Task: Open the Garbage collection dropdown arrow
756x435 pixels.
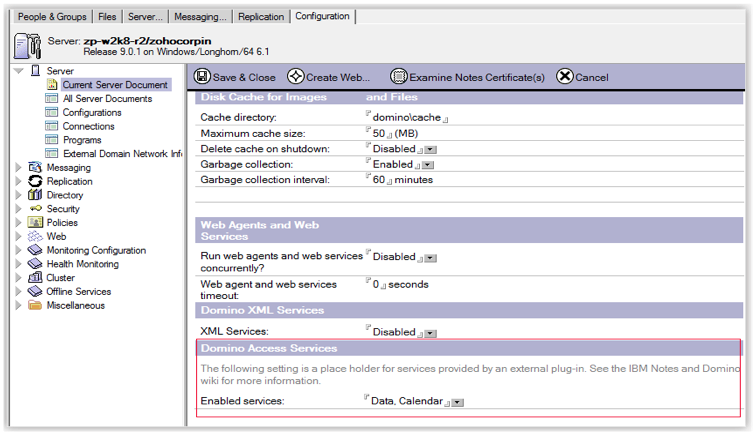Action: [428, 165]
